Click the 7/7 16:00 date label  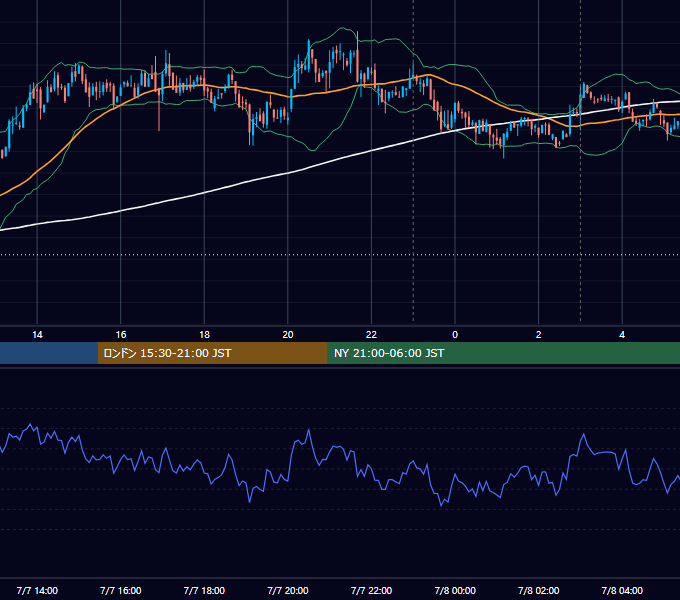pos(121,590)
